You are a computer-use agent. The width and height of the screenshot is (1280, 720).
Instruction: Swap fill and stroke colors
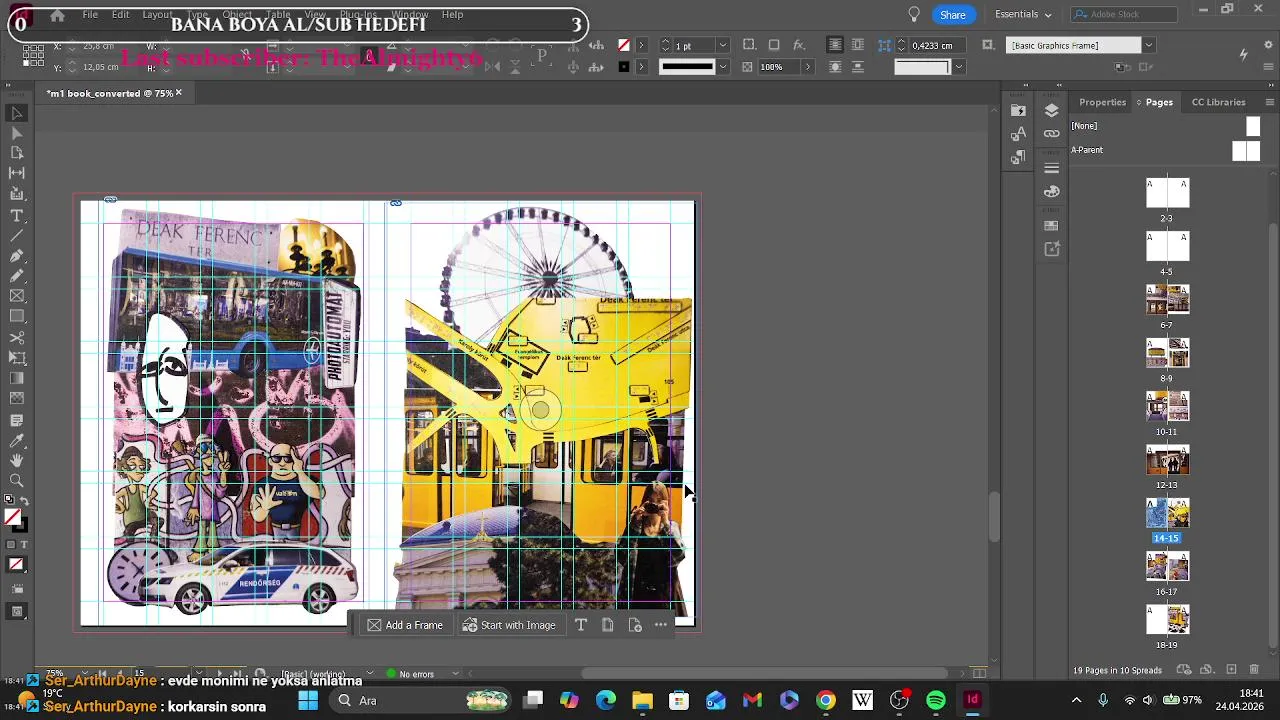pos(24,501)
